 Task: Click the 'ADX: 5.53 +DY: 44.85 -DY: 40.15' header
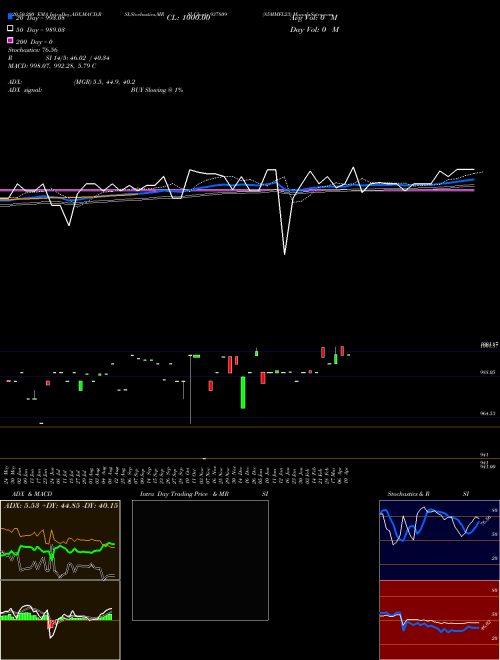61,505
